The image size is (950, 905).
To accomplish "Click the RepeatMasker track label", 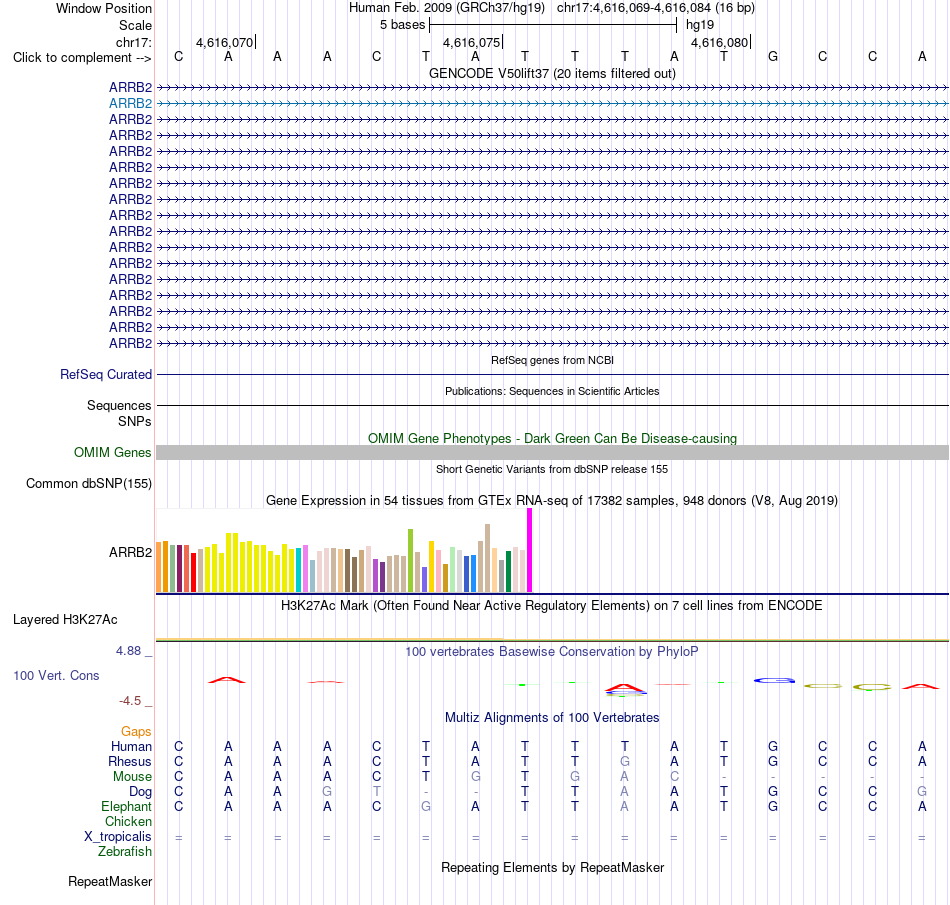I will point(110,882).
